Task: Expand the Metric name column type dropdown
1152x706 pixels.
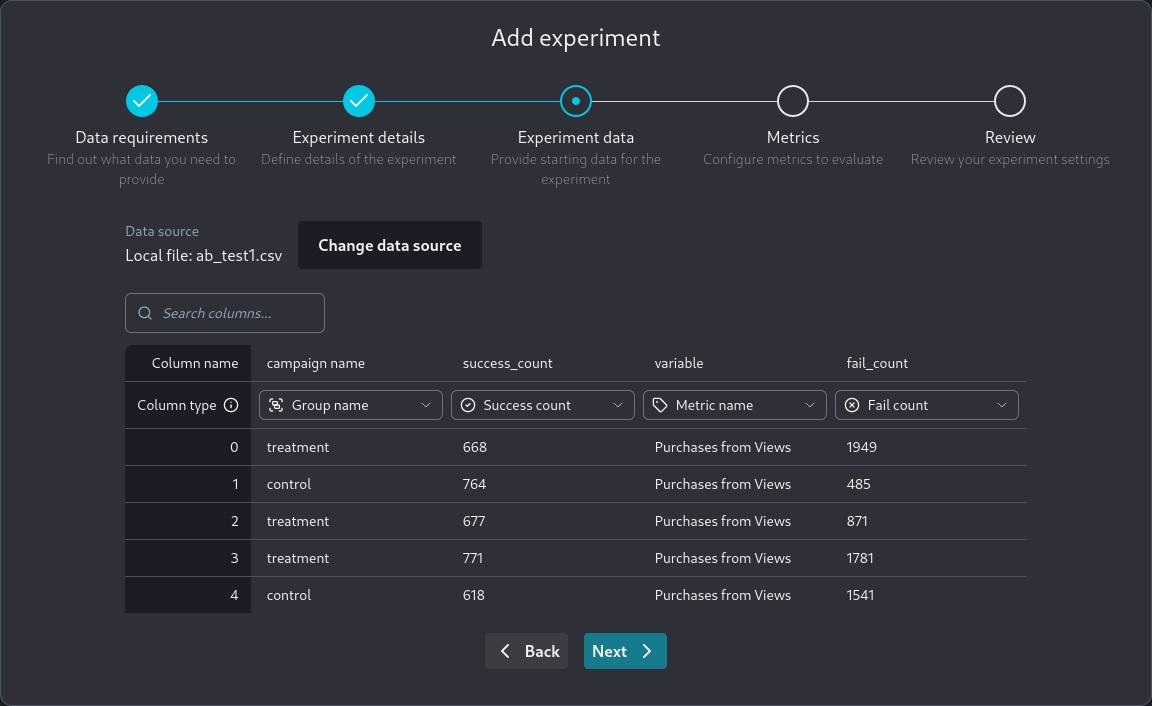Action: pyautogui.click(x=734, y=405)
